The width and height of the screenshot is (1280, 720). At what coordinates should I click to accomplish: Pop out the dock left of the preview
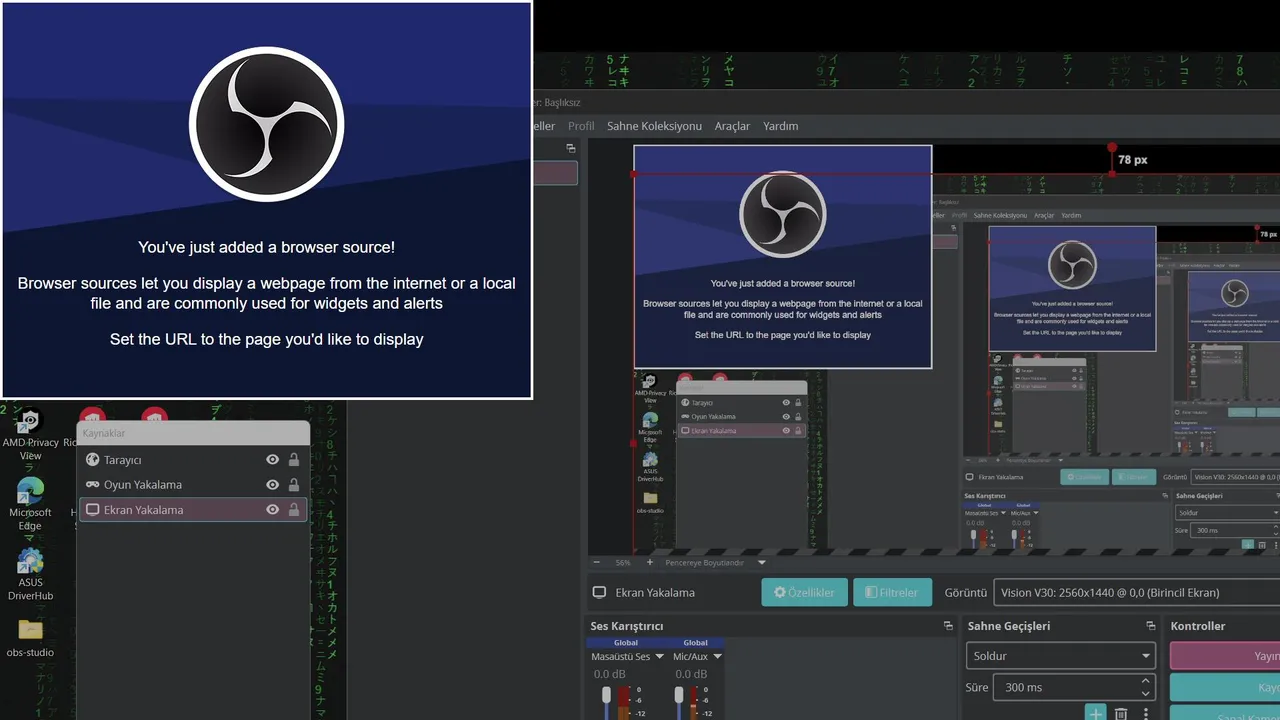pos(571,148)
